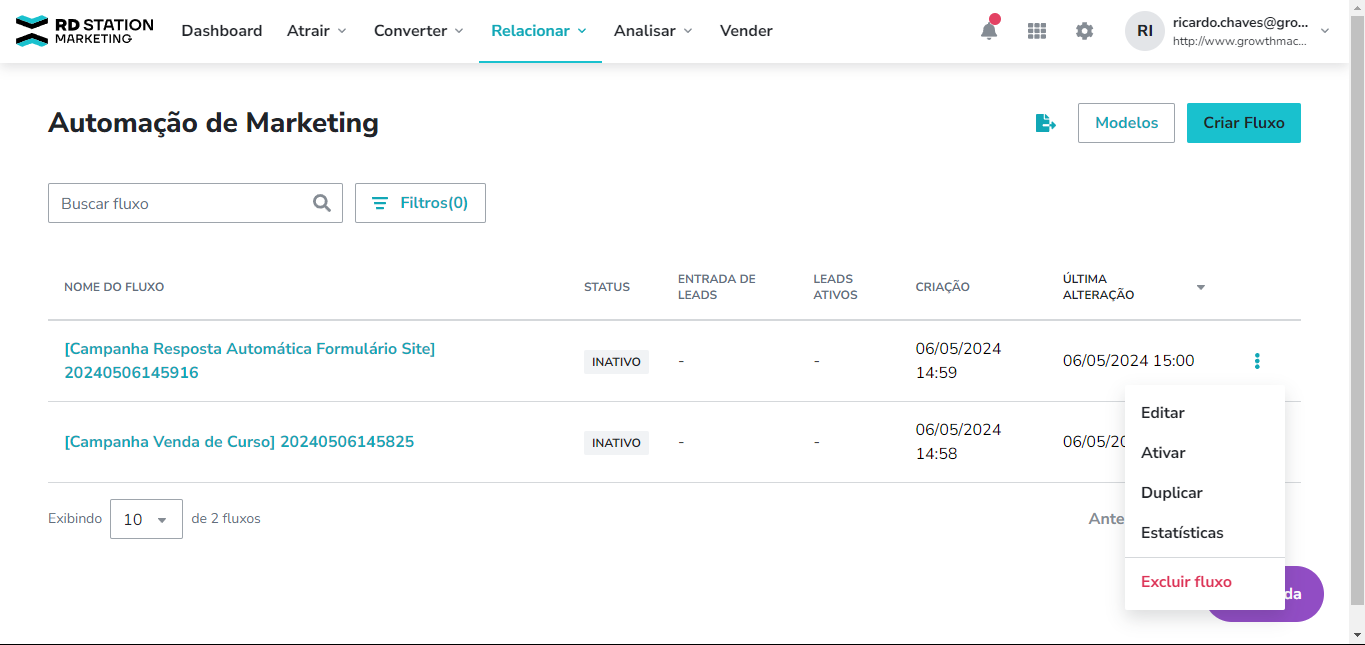Viewport: 1365px width, 645px height.
Task: Open the Campanha Venda de Curso flow
Action: [x=239, y=442]
